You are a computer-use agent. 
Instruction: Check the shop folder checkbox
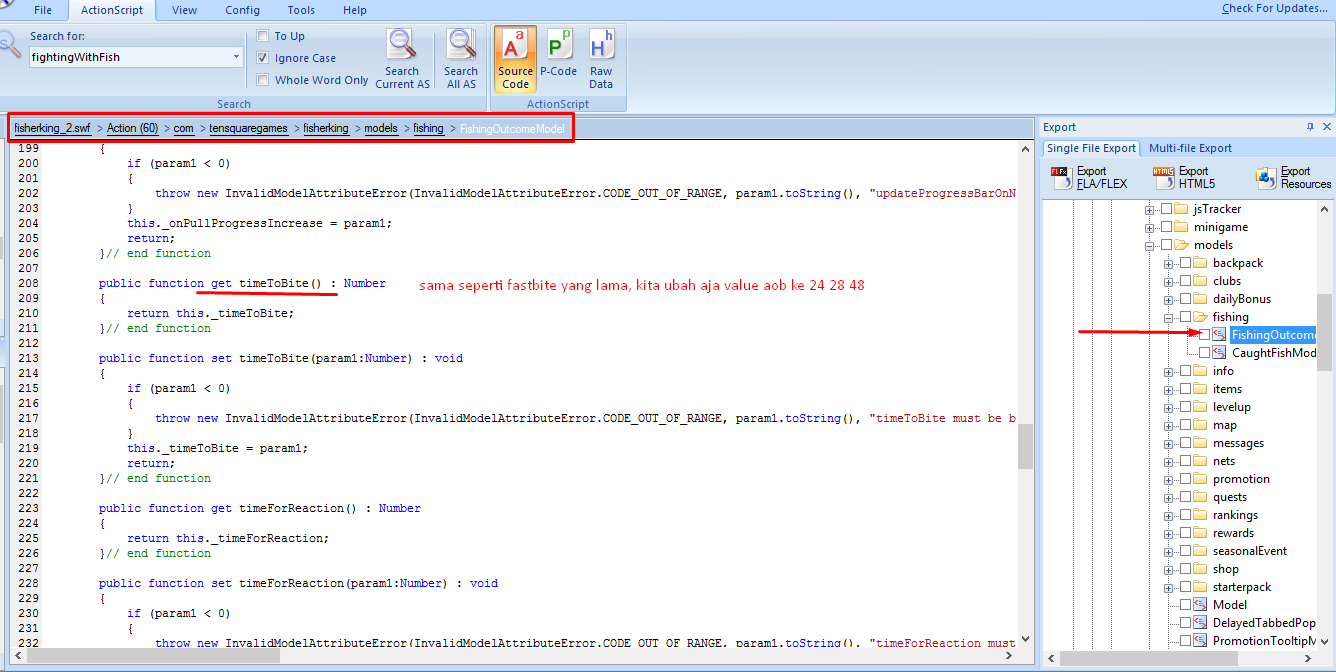point(1185,569)
